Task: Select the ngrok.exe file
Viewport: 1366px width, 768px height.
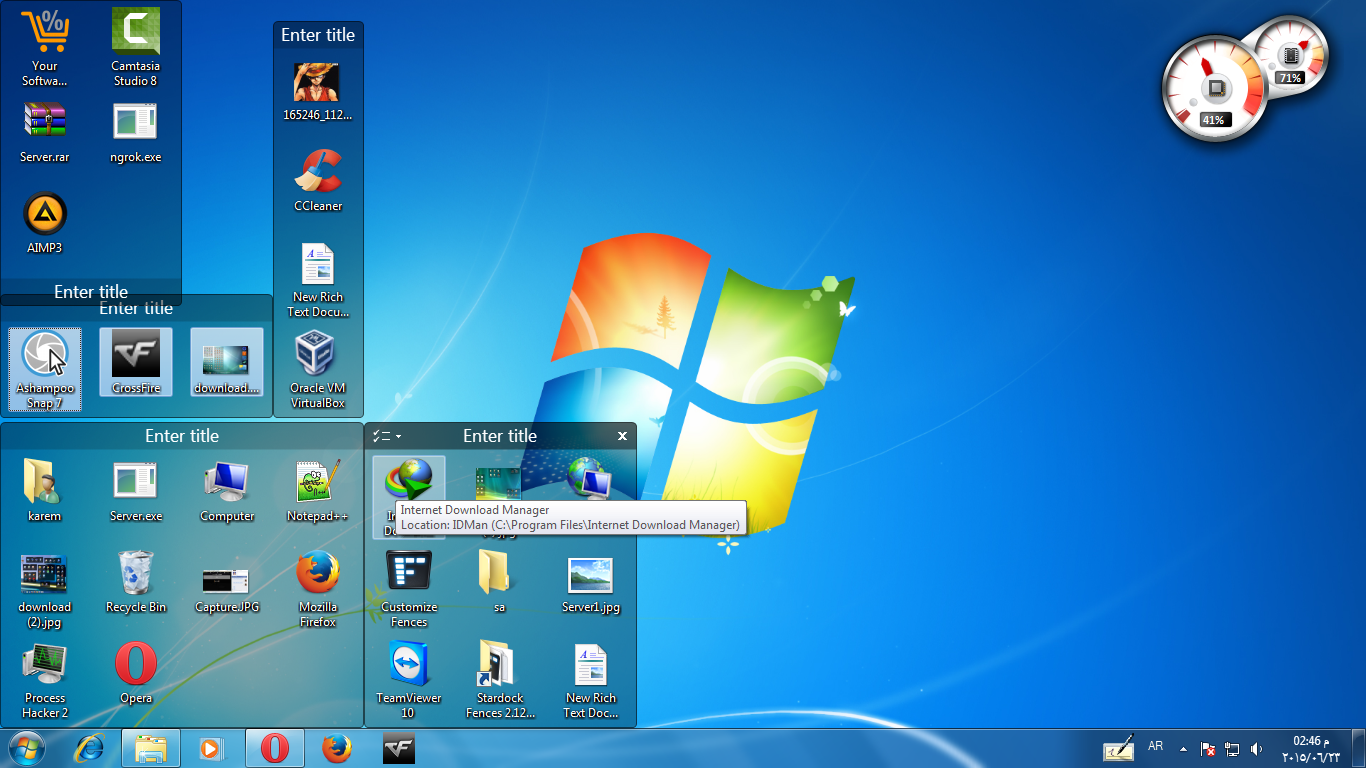Action: (x=136, y=132)
